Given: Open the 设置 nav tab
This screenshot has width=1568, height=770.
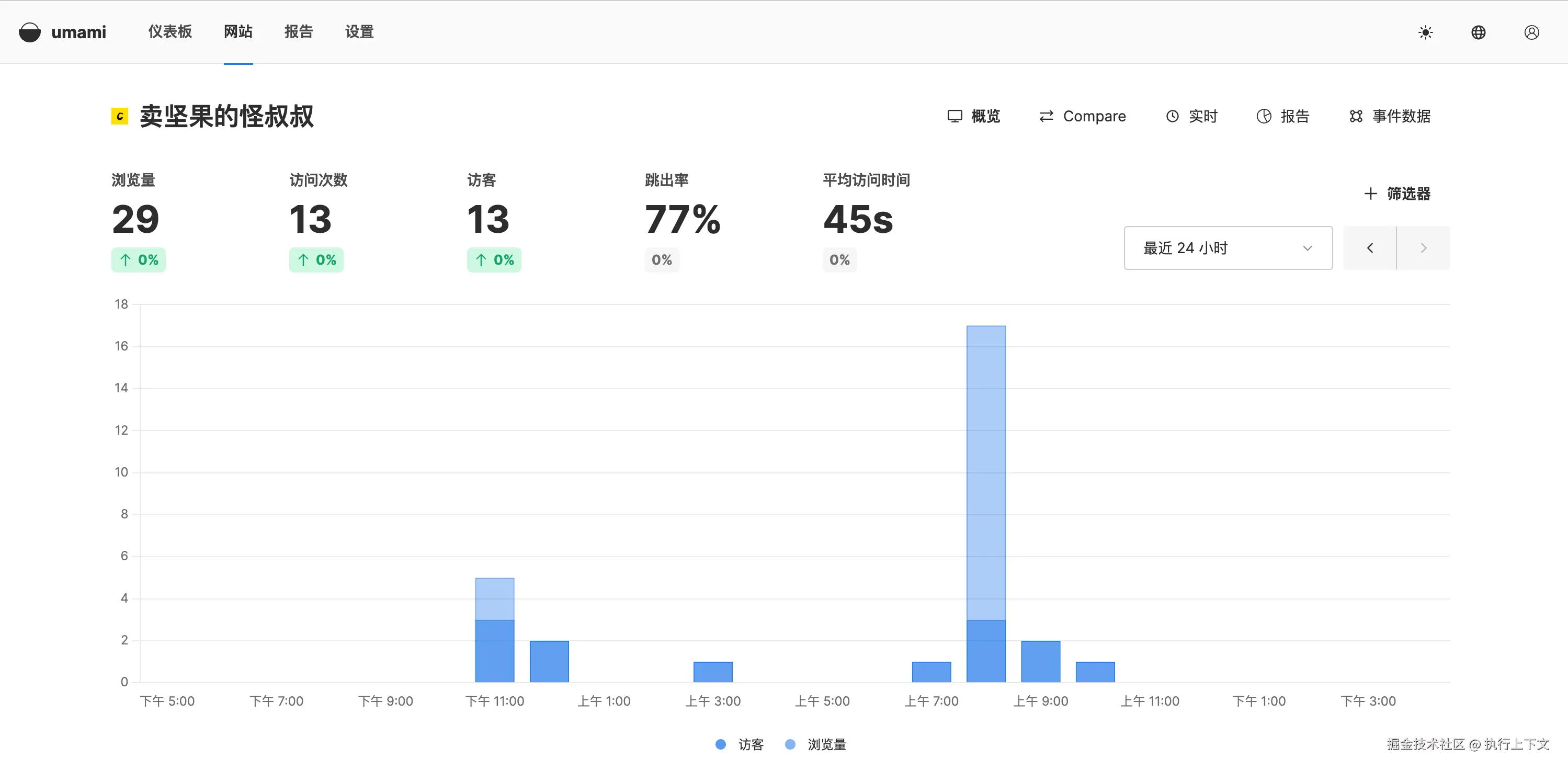Looking at the screenshot, I should click(359, 32).
